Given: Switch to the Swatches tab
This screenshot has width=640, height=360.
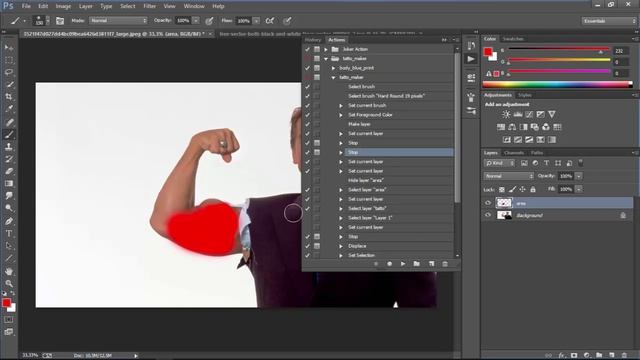Looking at the screenshot, I should (513, 39).
